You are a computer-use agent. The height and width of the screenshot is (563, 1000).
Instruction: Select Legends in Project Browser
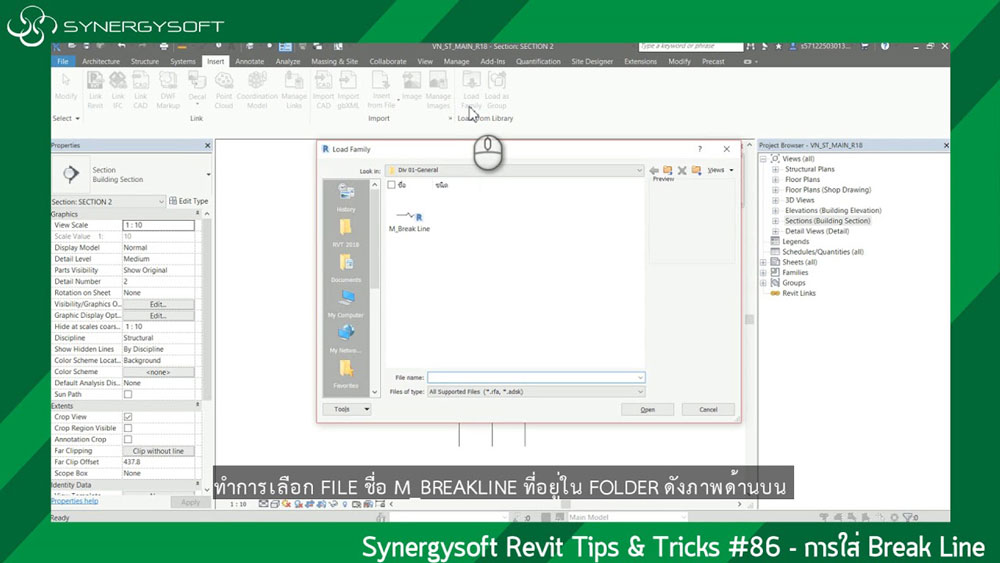click(795, 242)
